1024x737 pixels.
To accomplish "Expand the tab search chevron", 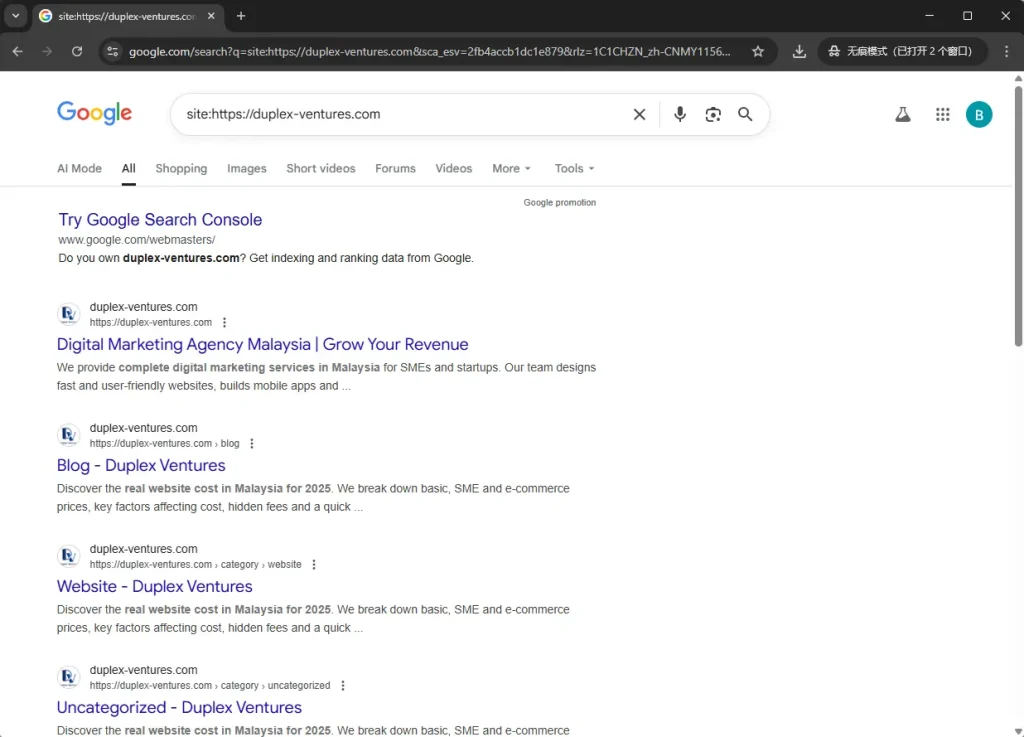I will [15, 16].
